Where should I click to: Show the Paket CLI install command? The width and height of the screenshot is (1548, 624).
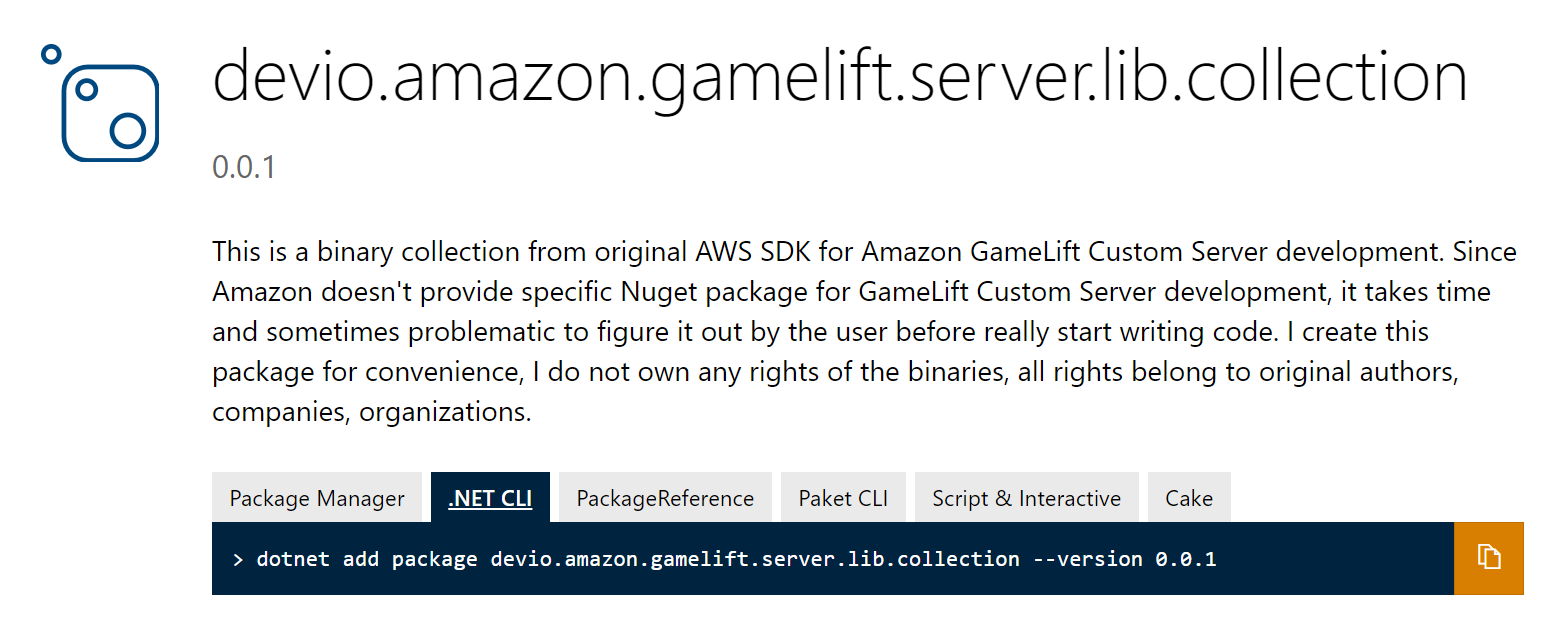(x=843, y=498)
